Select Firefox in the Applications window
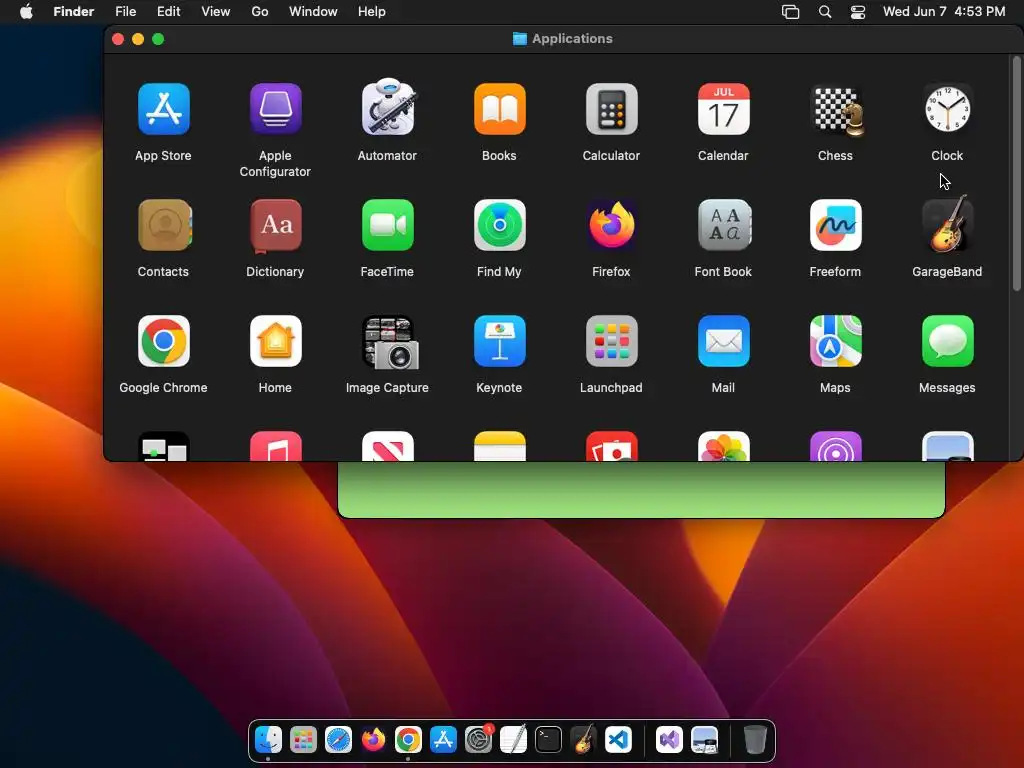Image resolution: width=1024 pixels, height=768 pixels. tap(612, 225)
